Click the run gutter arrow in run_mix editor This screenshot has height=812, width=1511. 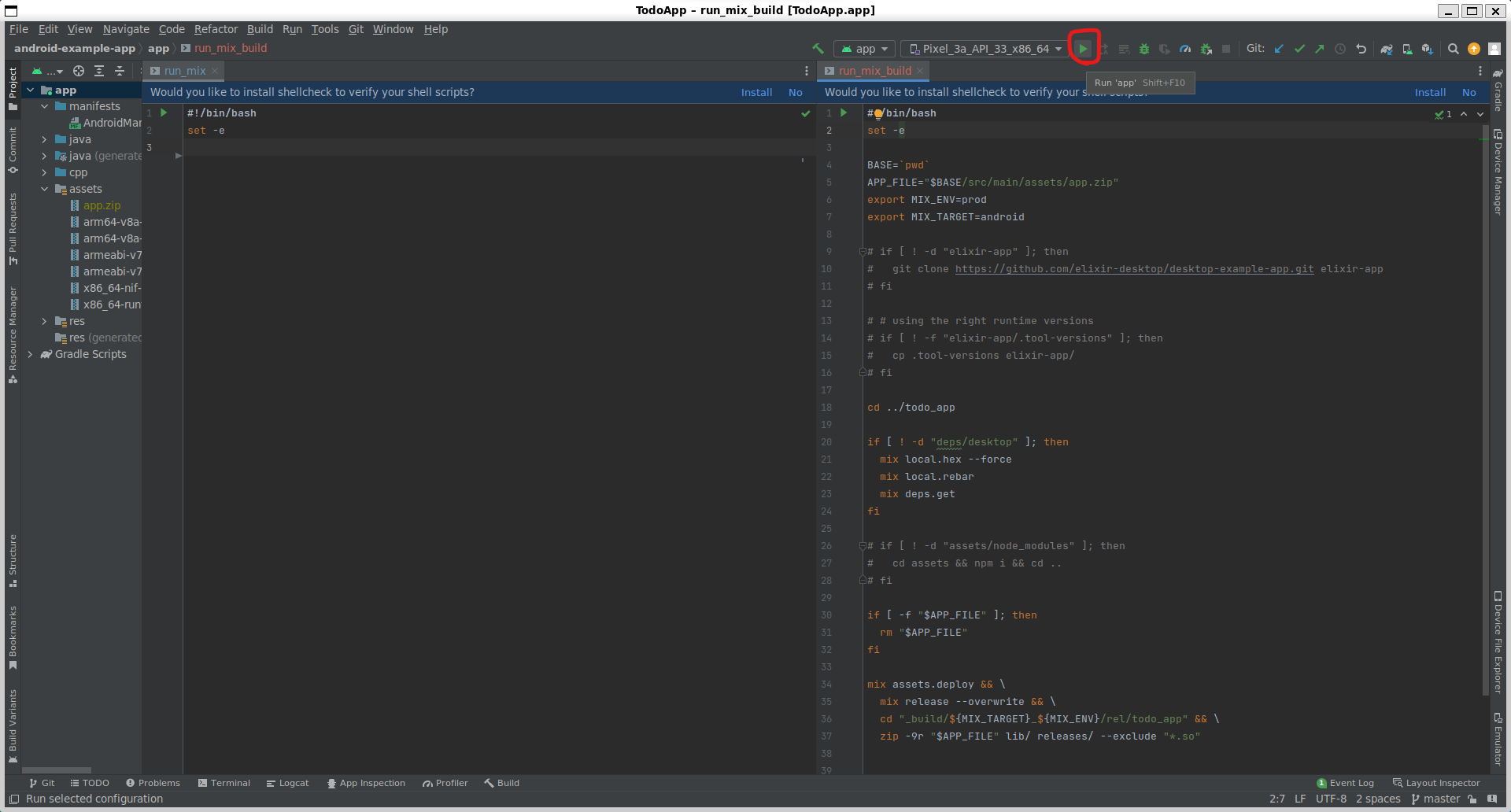164,113
